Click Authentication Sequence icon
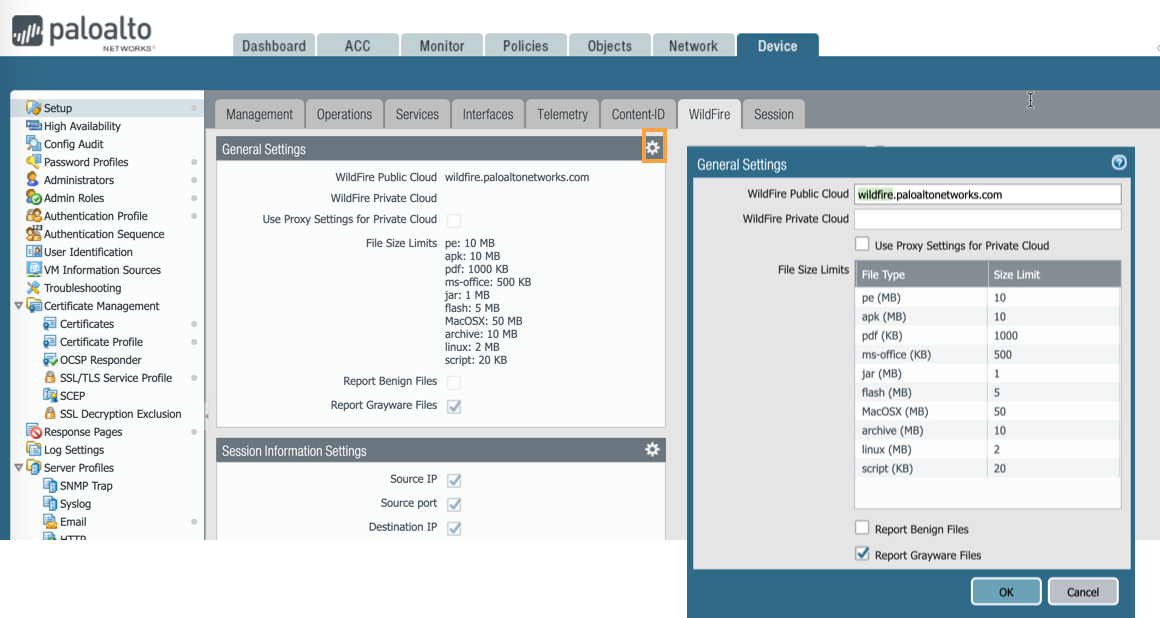Screen dimensions: 1160x618 click(33, 233)
